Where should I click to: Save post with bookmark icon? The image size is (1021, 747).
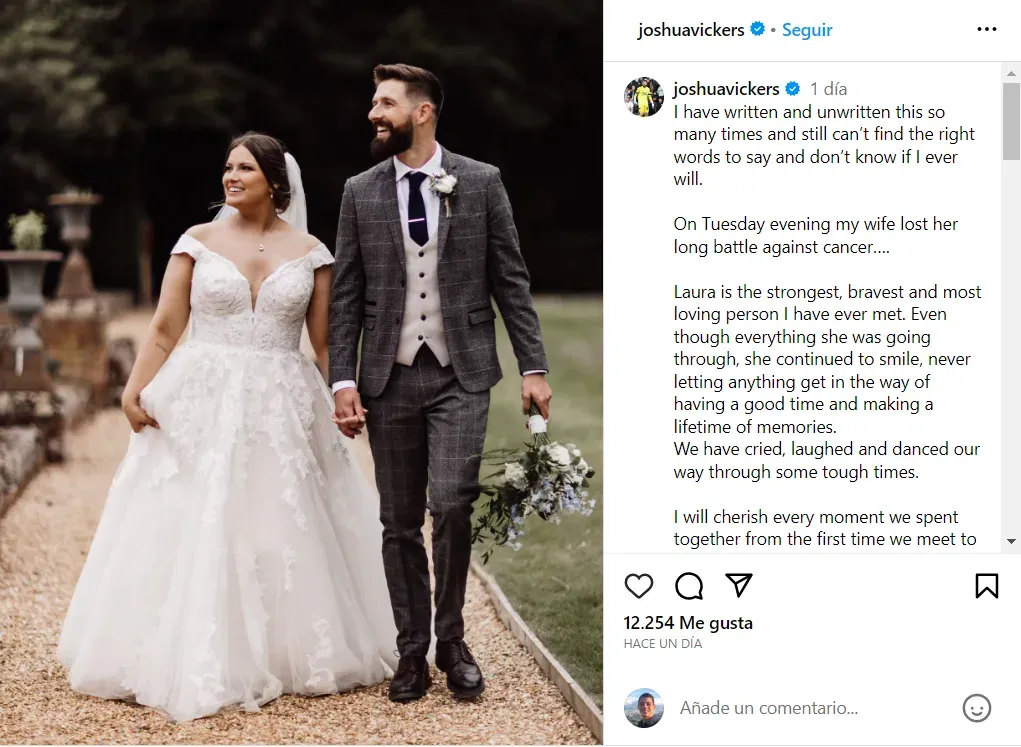pos(986,585)
